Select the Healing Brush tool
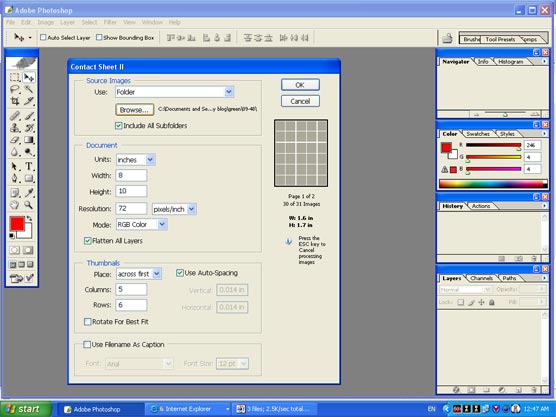This screenshot has width=556, height=417. click(x=15, y=116)
